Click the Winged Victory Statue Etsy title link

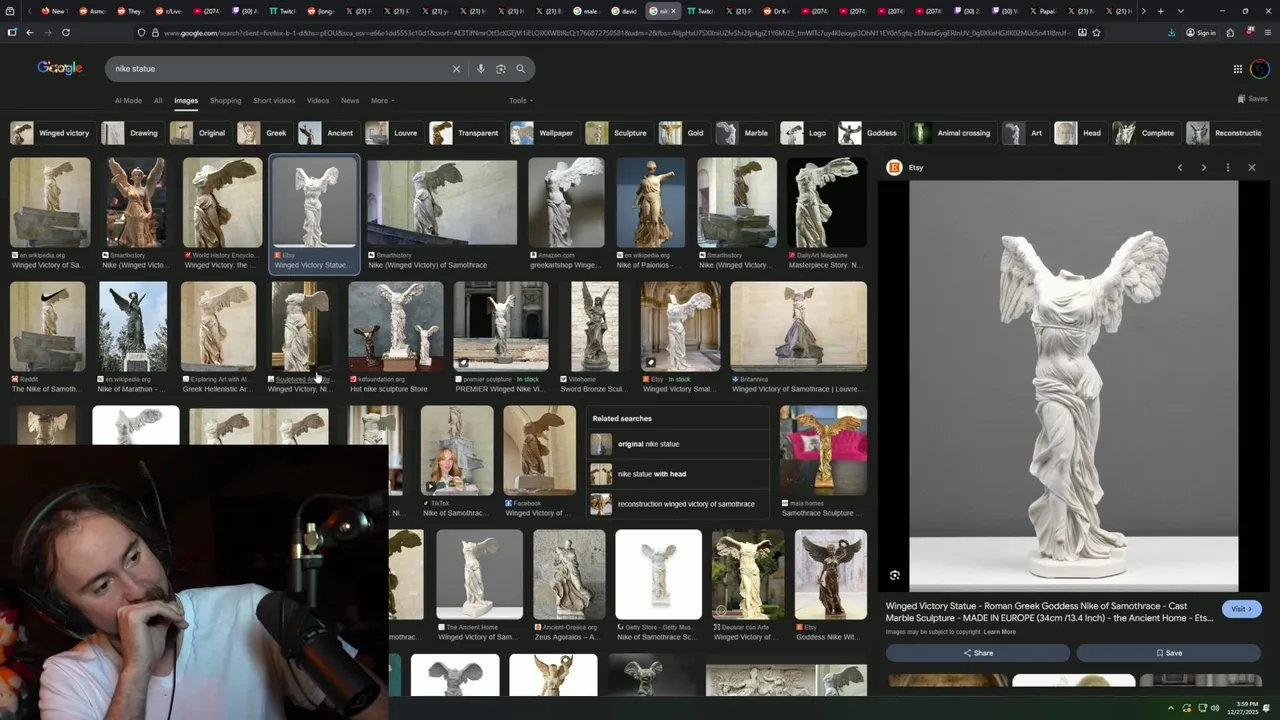tap(1049, 612)
